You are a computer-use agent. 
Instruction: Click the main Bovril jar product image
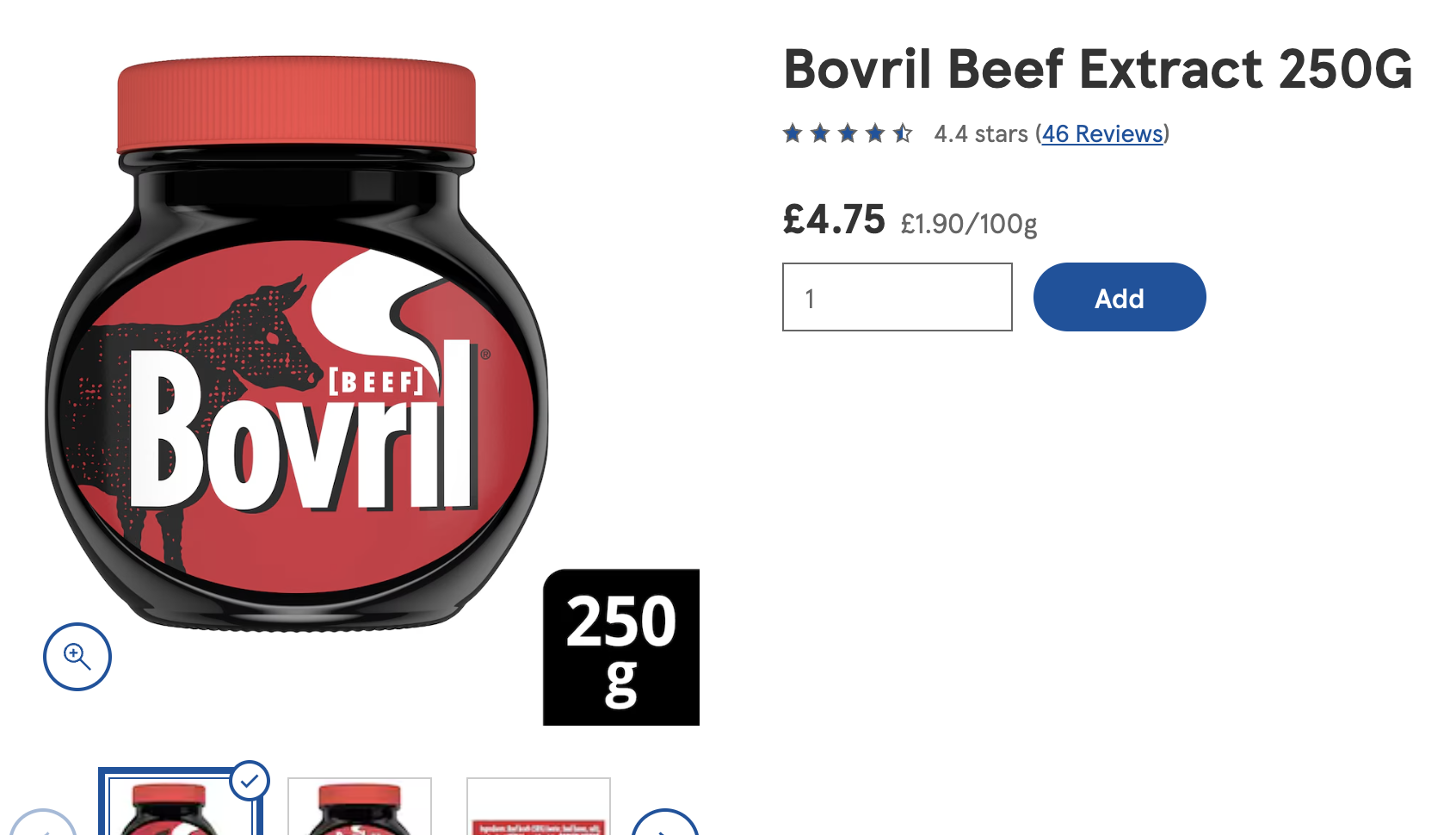297,344
